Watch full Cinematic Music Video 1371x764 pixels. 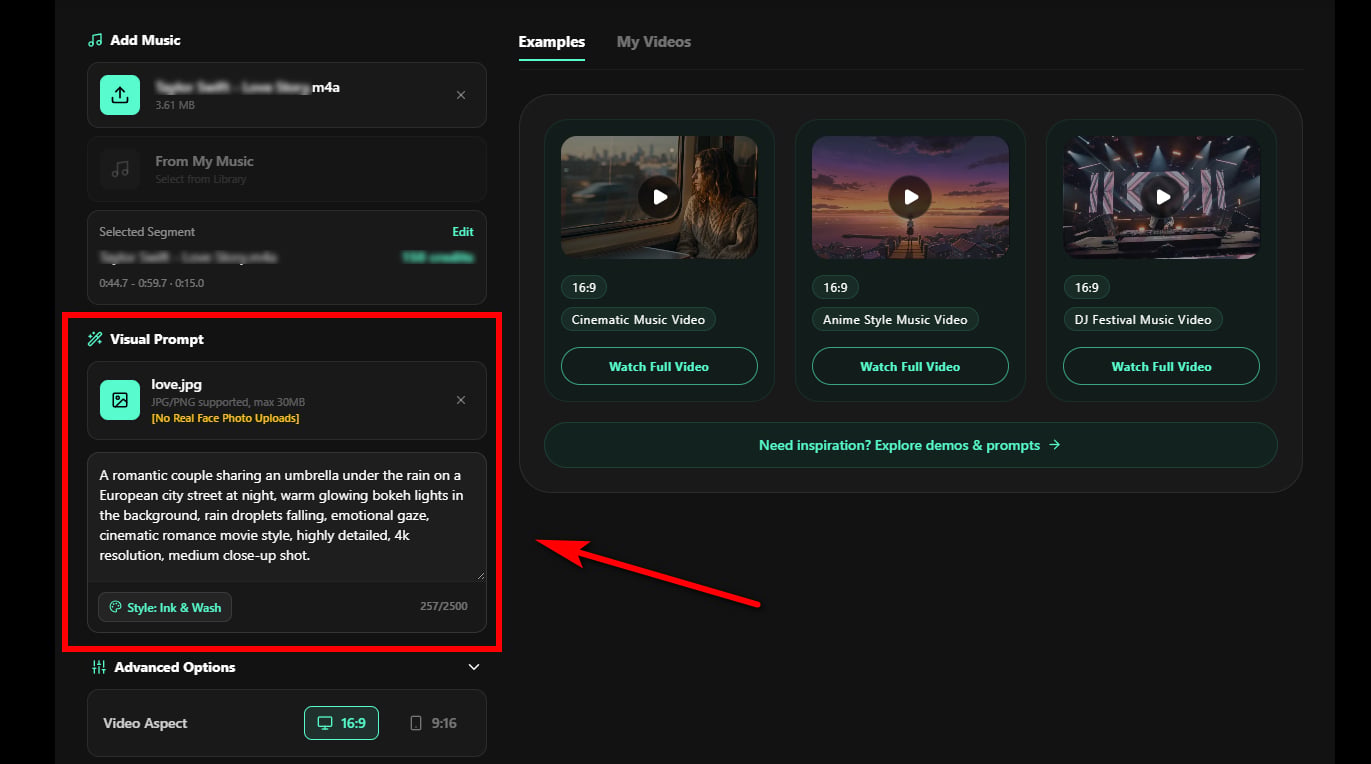[x=659, y=366]
